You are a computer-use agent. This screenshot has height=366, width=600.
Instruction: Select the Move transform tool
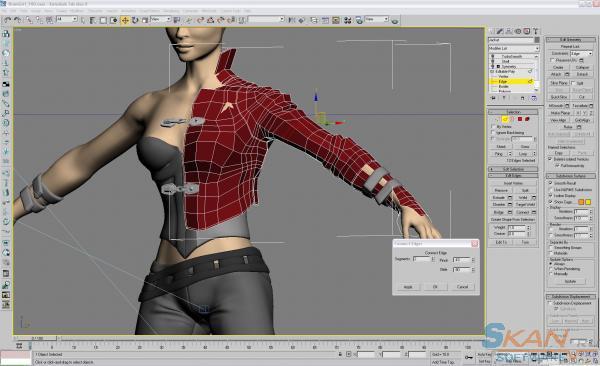[x=125, y=20]
